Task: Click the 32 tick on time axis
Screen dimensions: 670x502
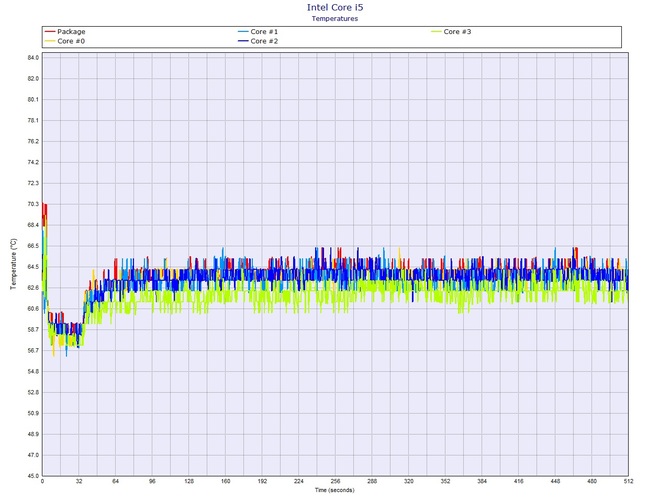Action: [79, 481]
